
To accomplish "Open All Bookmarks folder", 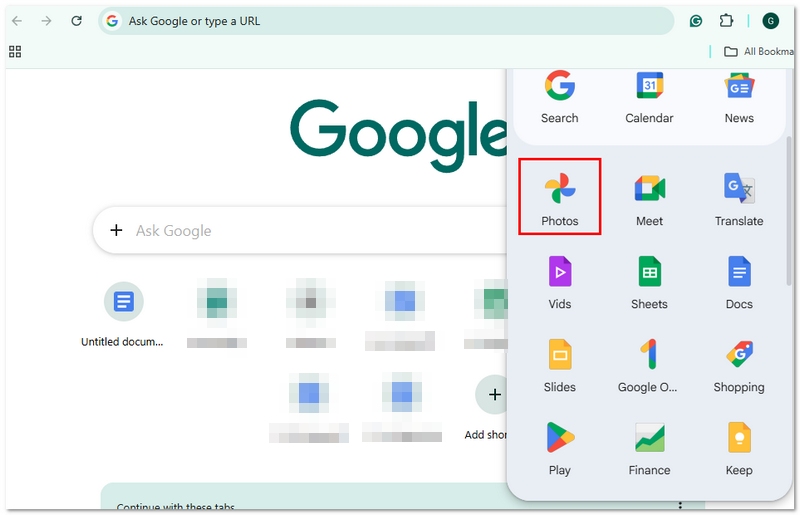I will point(759,52).
